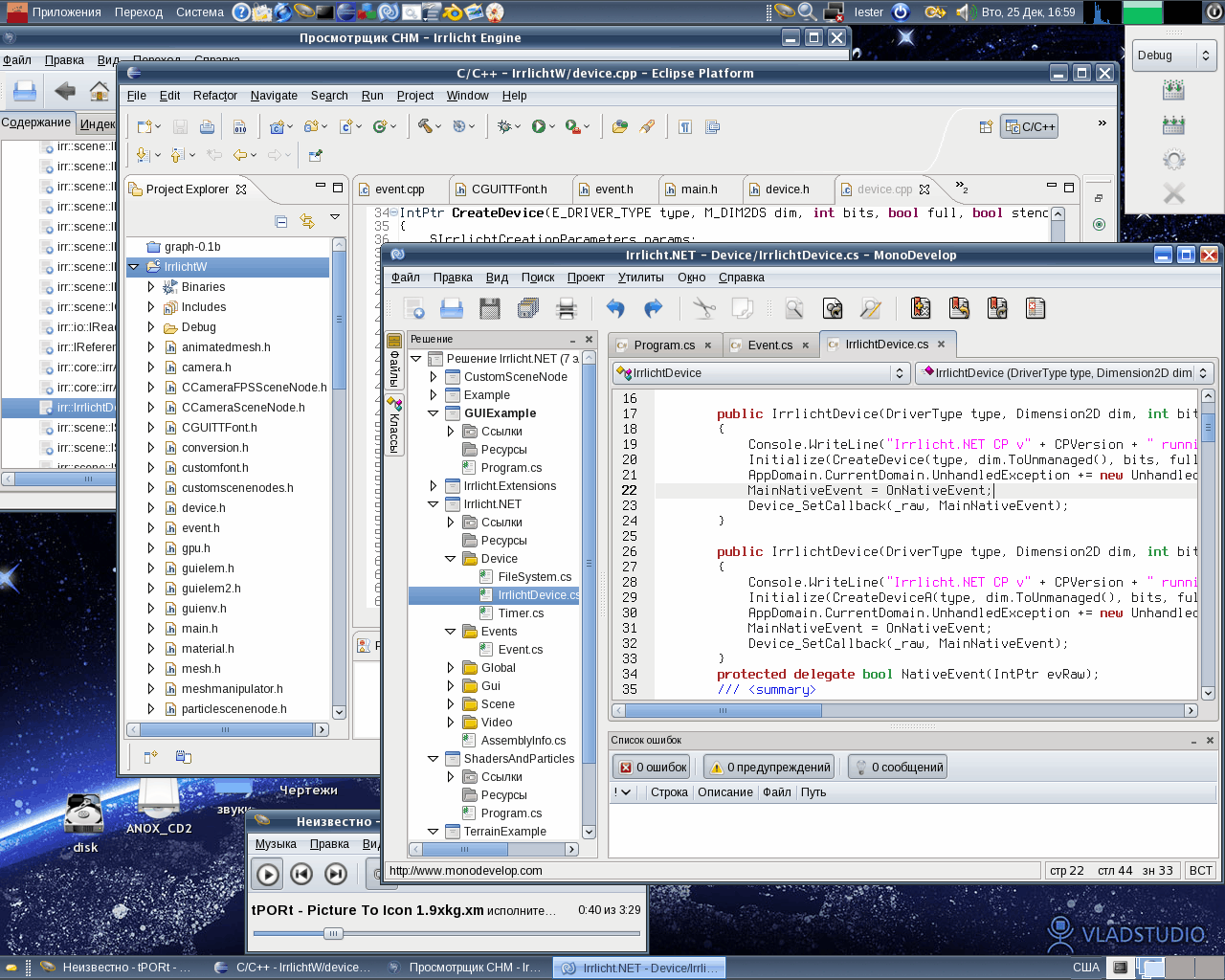
Task: Click Eclipse Search flashlight icon
Action: pyautogui.click(x=648, y=126)
